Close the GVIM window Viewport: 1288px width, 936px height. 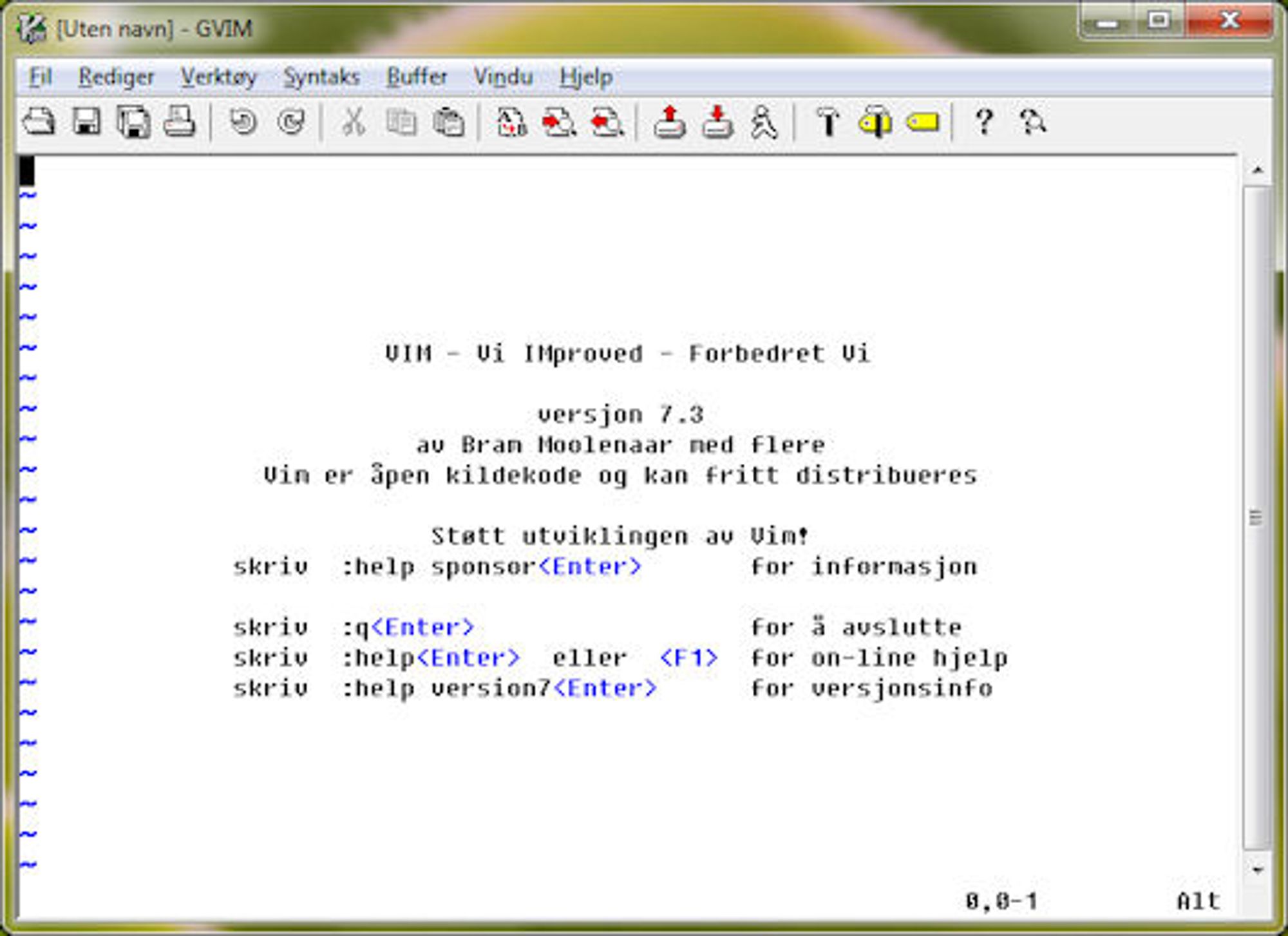click(x=1229, y=22)
